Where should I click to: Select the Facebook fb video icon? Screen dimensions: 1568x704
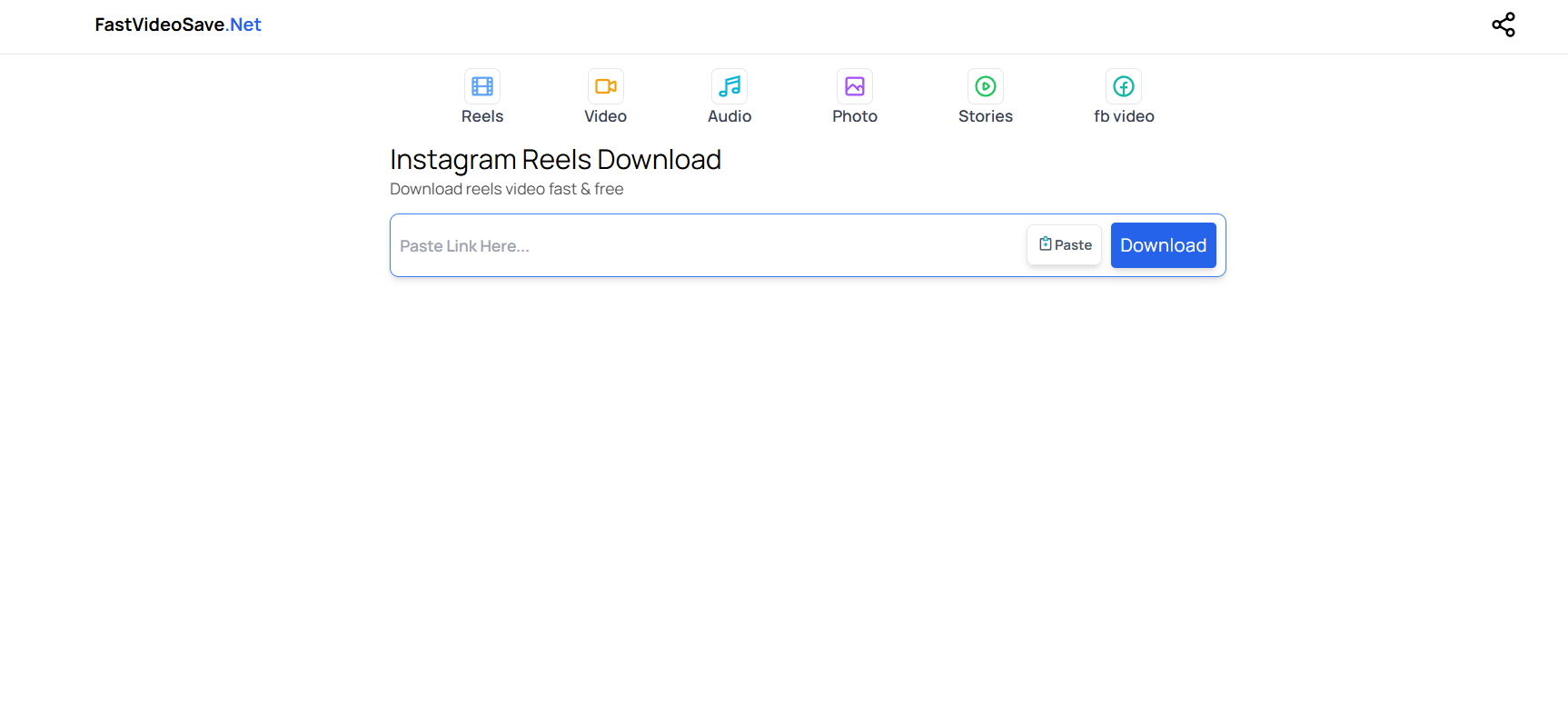[x=1124, y=86]
